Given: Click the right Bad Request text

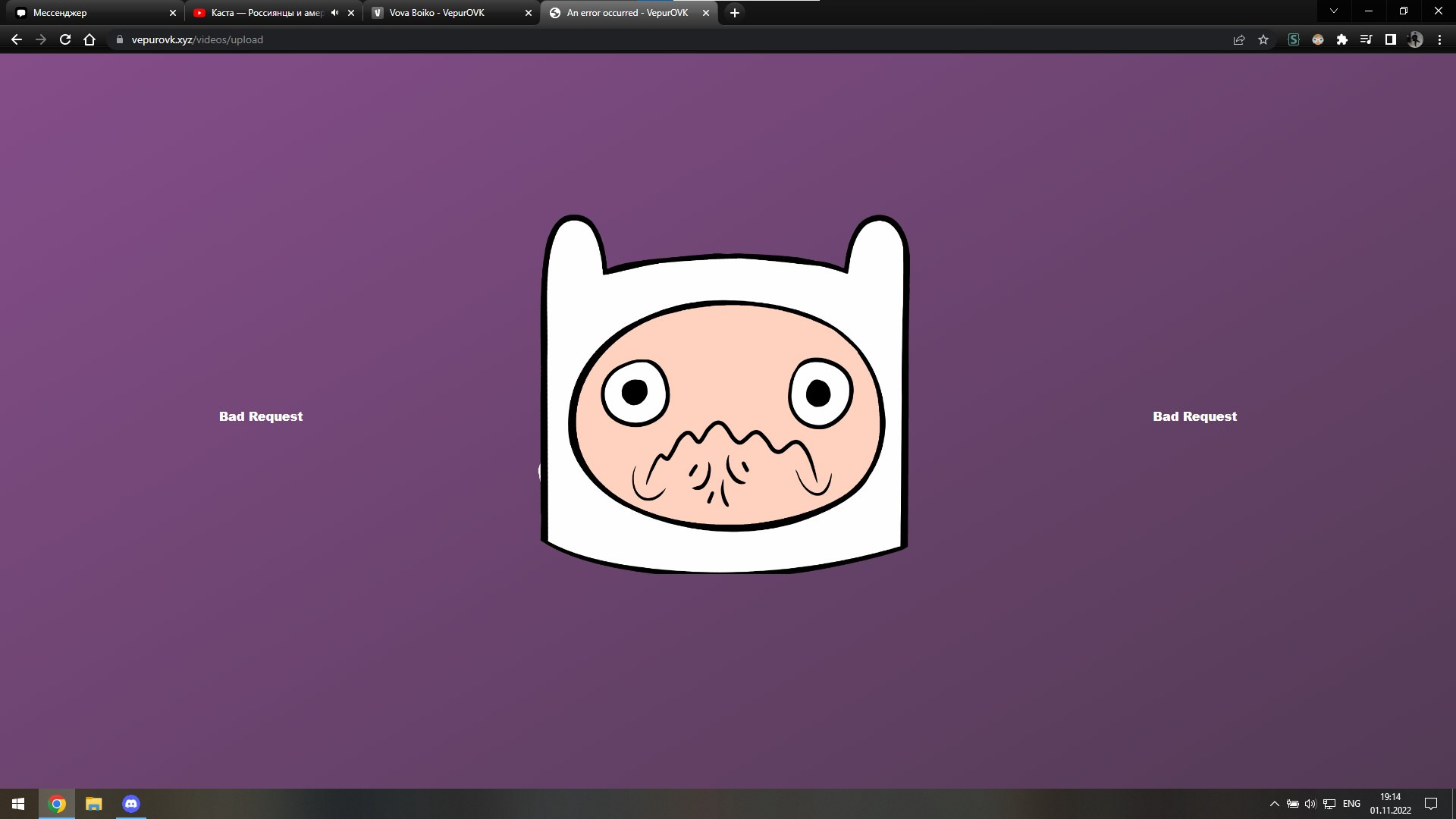Looking at the screenshot, I should [x=1194, y=416].
